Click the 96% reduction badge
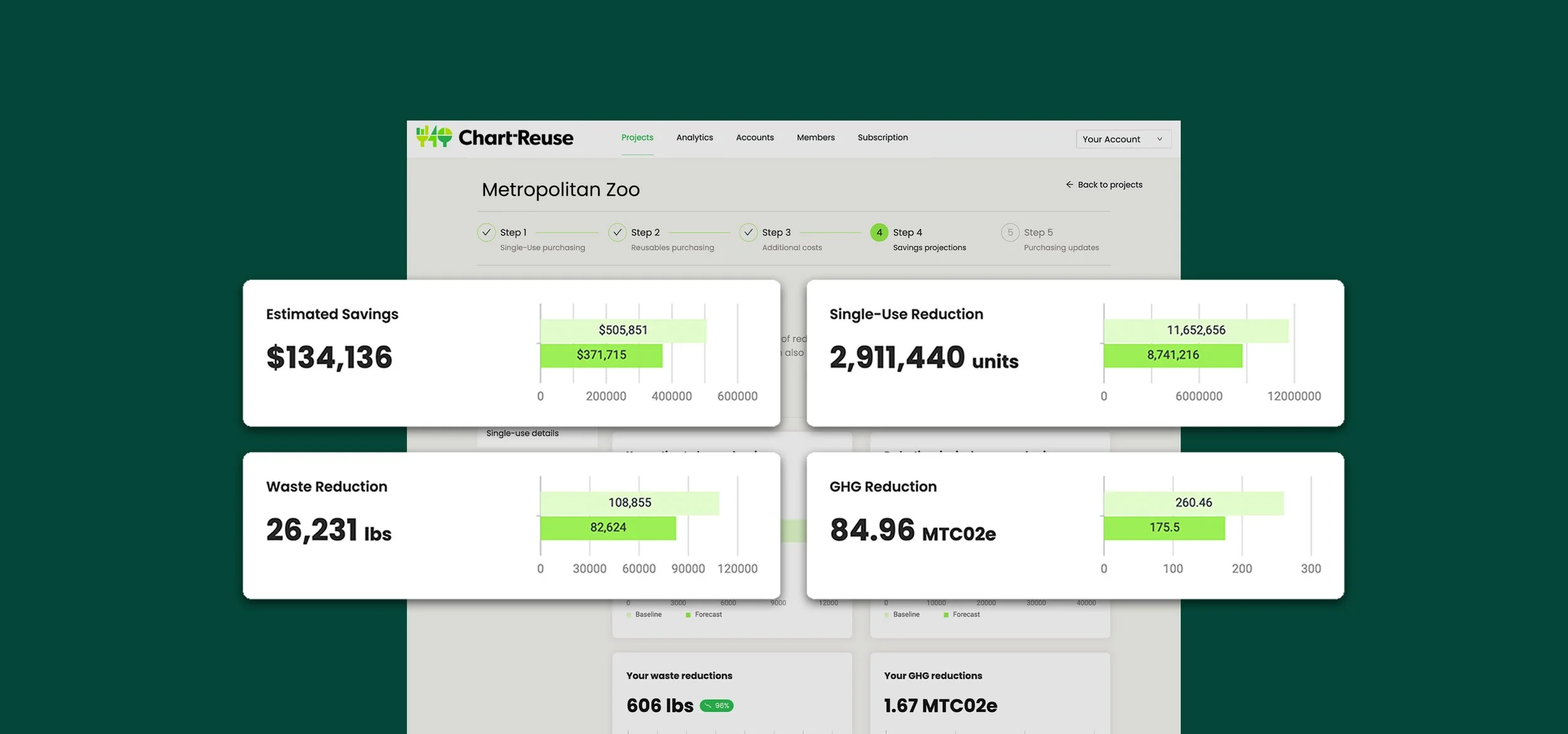 click(x=716, y=706)
